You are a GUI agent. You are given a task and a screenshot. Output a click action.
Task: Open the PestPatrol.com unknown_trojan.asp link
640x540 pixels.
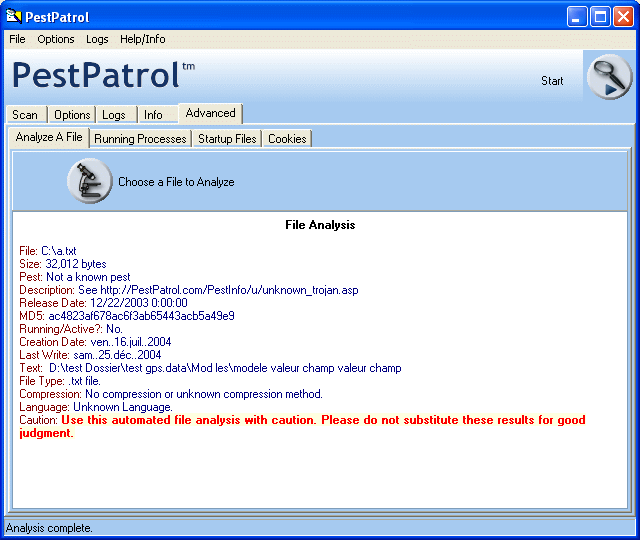click(x=229, y=290)
